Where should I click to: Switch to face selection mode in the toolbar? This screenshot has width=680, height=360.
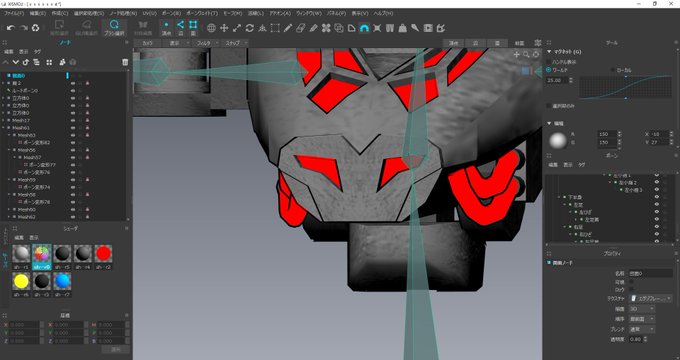coord(193,28)
